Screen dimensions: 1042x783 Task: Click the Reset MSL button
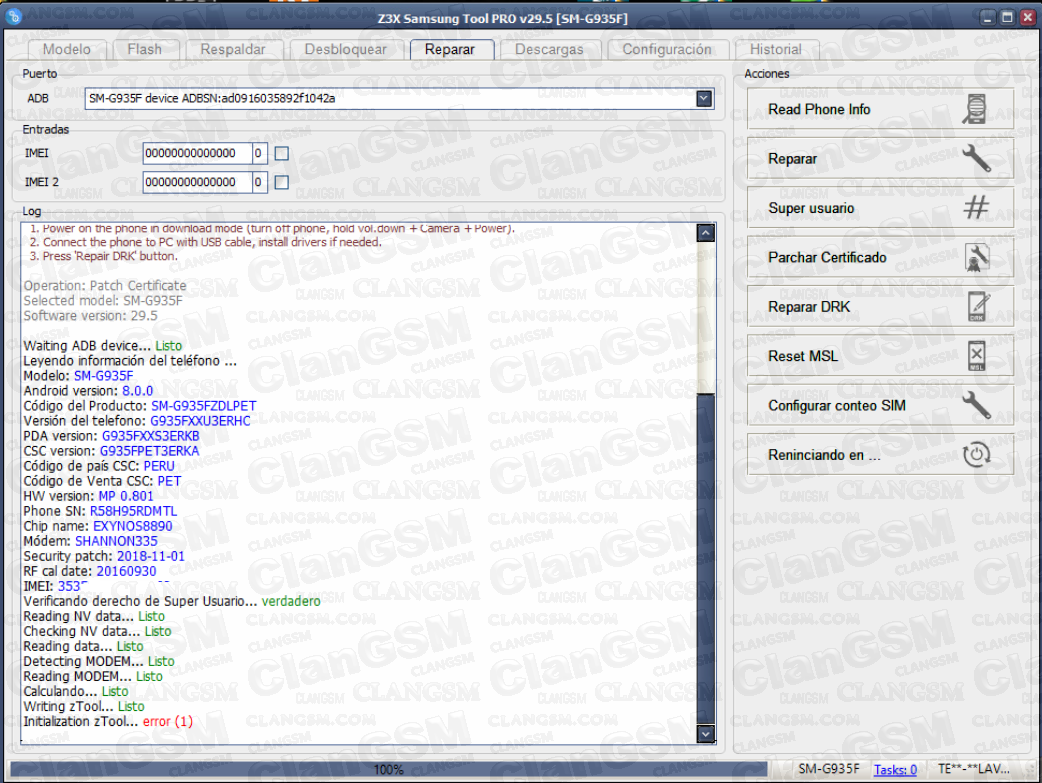pos(880,356)
